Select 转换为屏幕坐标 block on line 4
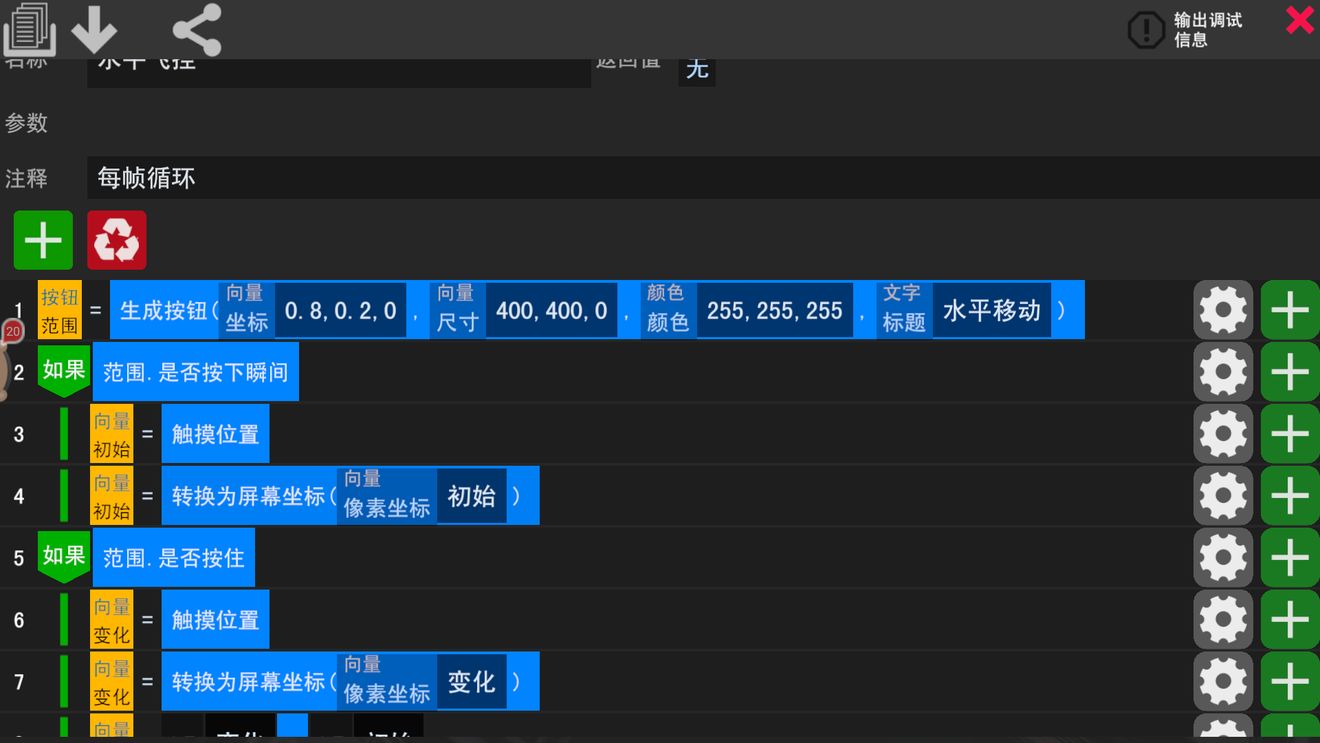 tap(249, 496)
